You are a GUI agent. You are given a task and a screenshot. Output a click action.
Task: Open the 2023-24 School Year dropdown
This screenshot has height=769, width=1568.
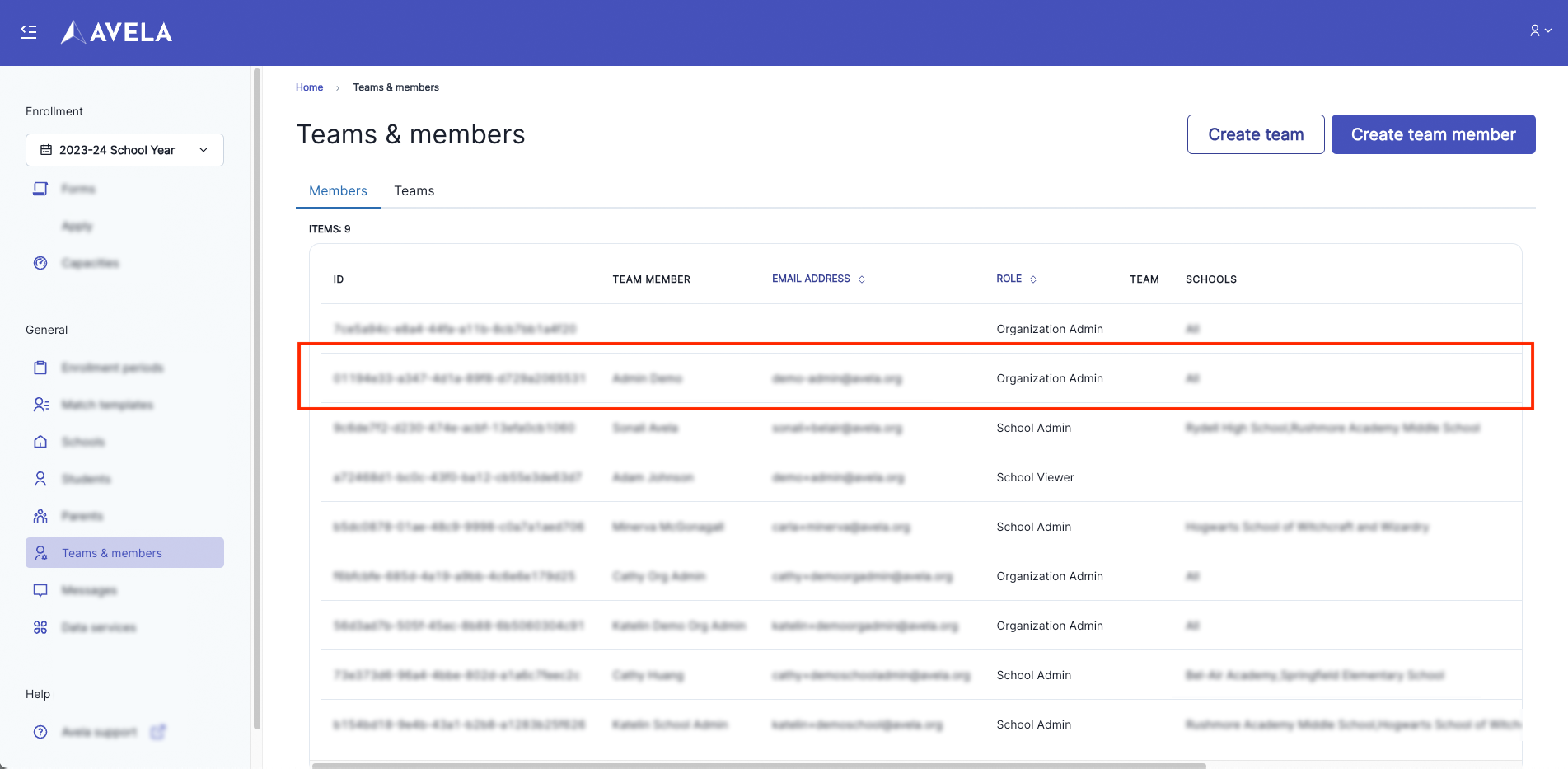[124, 150]
